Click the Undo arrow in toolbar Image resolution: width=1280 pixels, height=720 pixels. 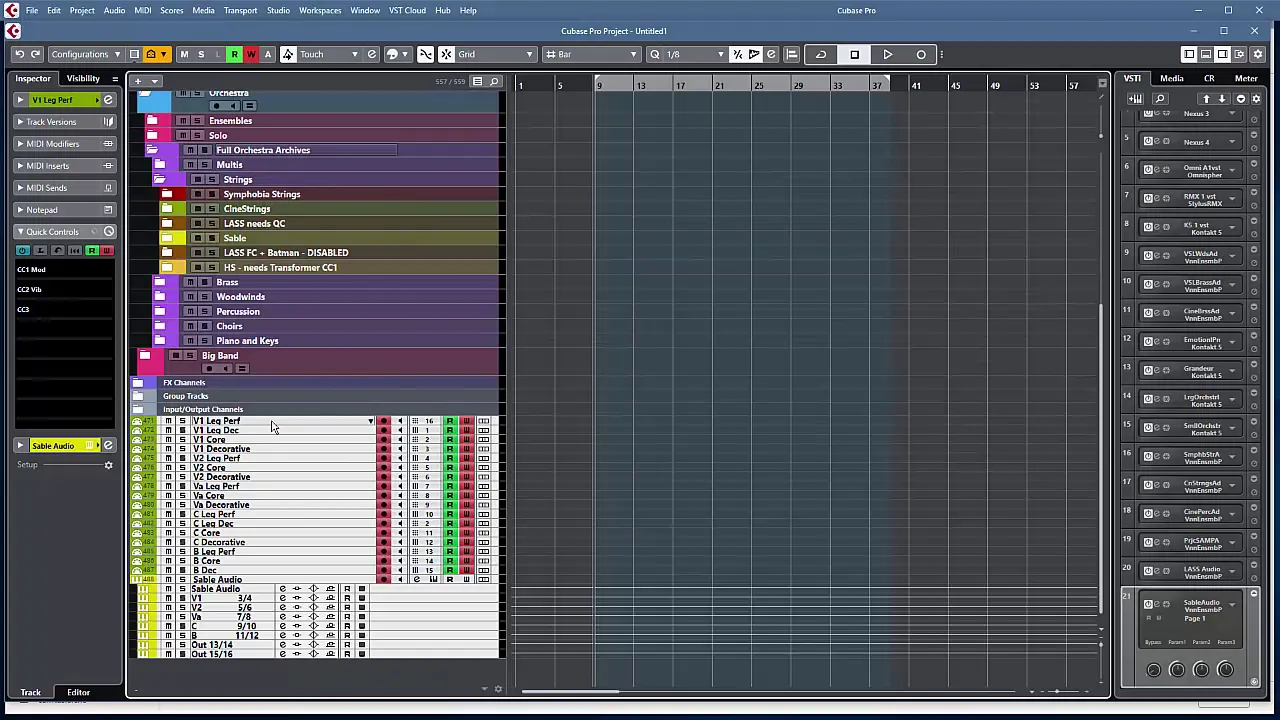click(x=19, y=54)
